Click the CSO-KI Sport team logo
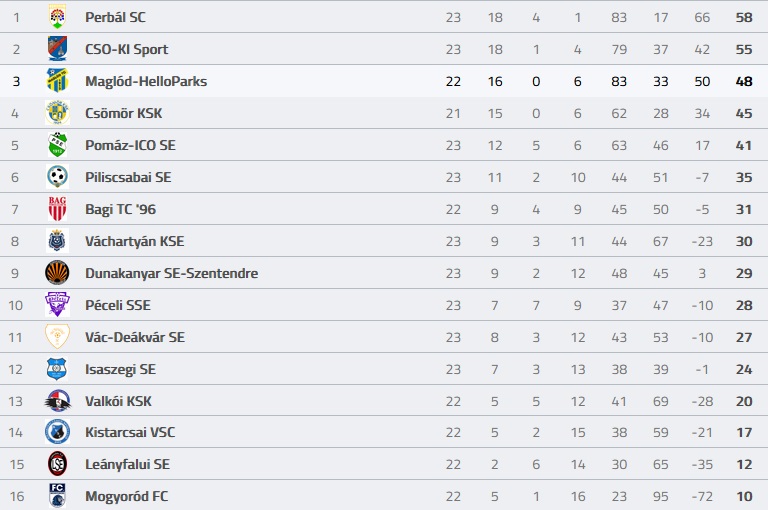 click(57, 49)
